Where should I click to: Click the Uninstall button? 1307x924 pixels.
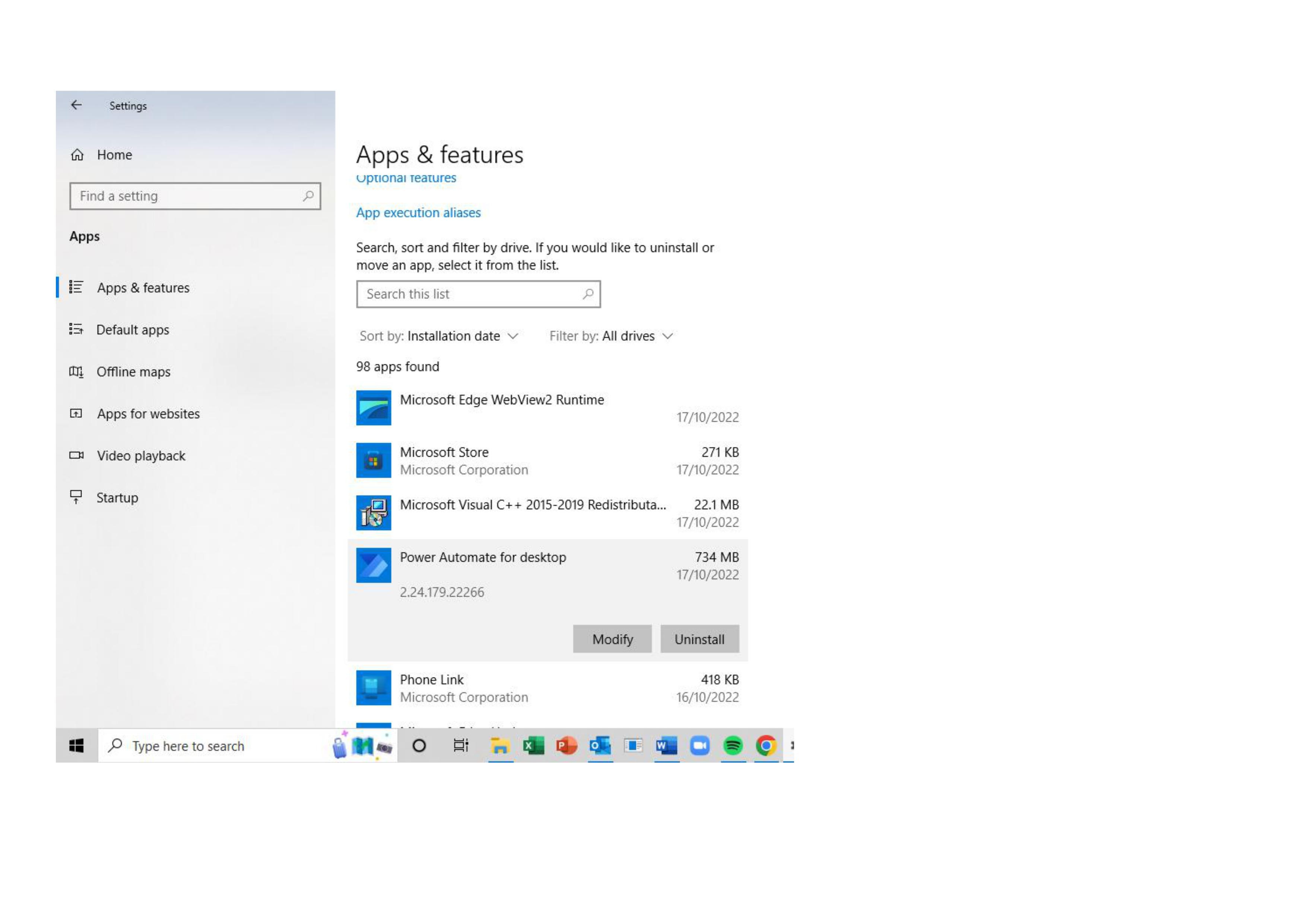(699, 639)
